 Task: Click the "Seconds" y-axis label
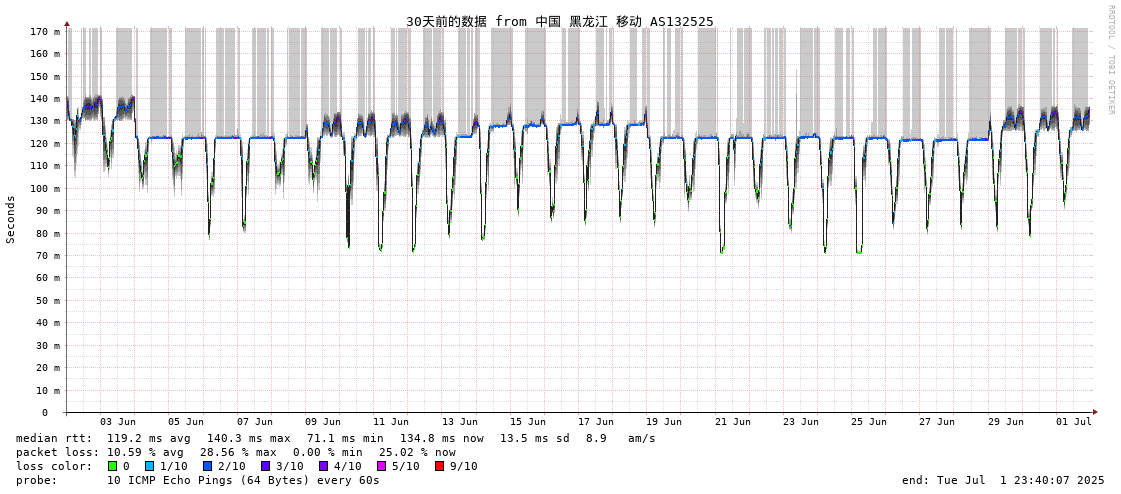point(11,219)
